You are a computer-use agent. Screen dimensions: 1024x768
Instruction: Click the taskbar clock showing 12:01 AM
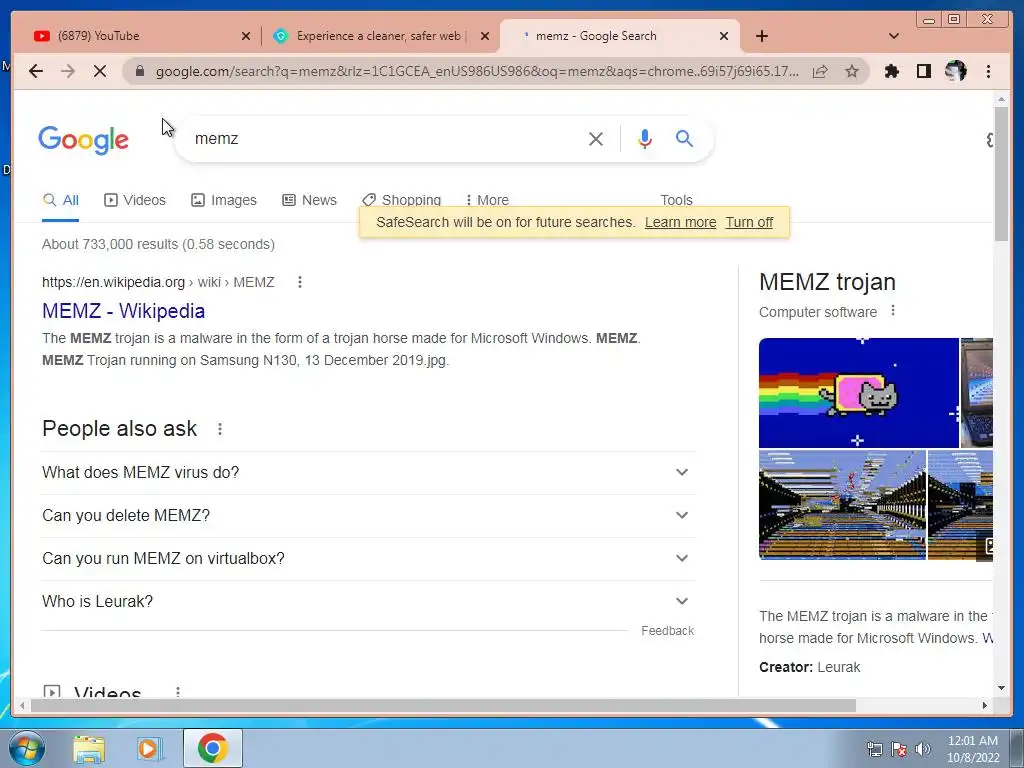pos(973,749)
